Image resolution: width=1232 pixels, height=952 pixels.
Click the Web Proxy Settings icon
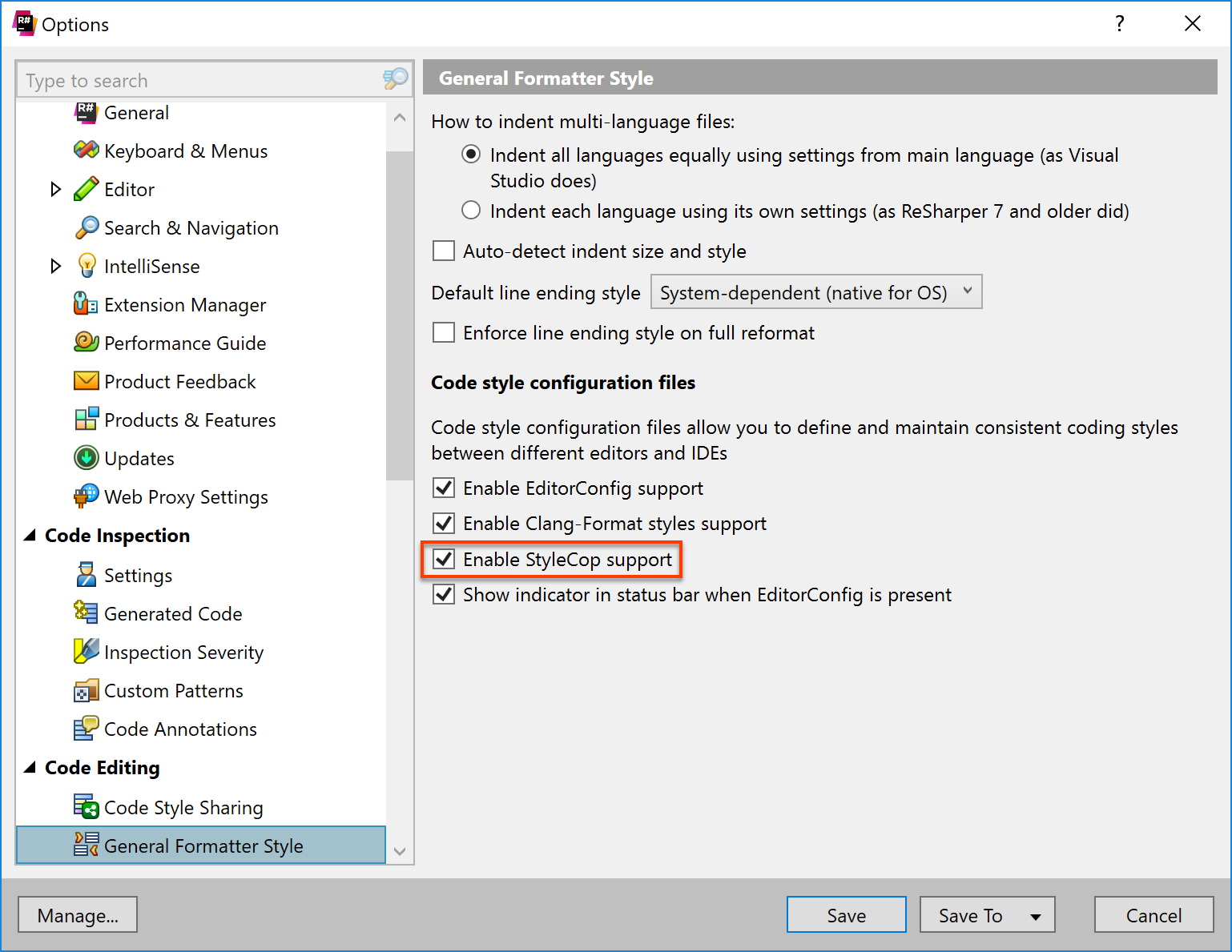pos(87,496)
